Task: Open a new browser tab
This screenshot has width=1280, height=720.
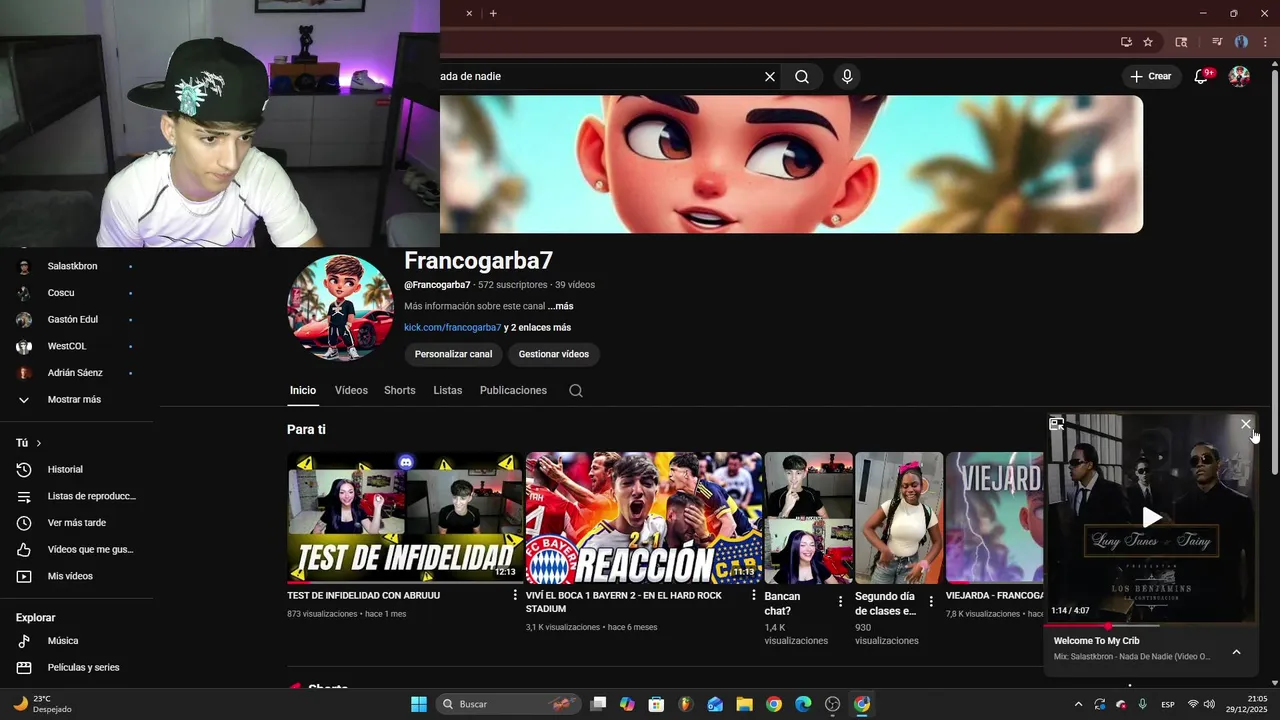Action: [493, 13]
